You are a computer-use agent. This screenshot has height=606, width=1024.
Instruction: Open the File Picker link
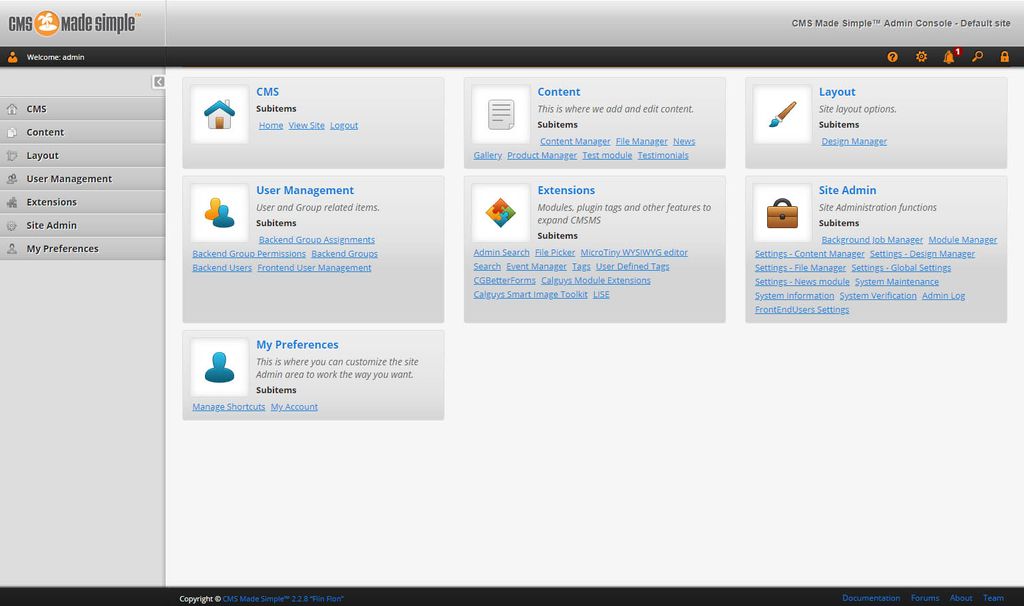click(x=555, y=253)
